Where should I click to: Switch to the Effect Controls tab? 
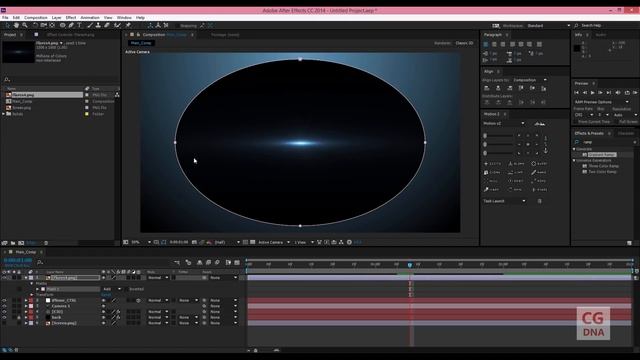(x=70, y=35)
